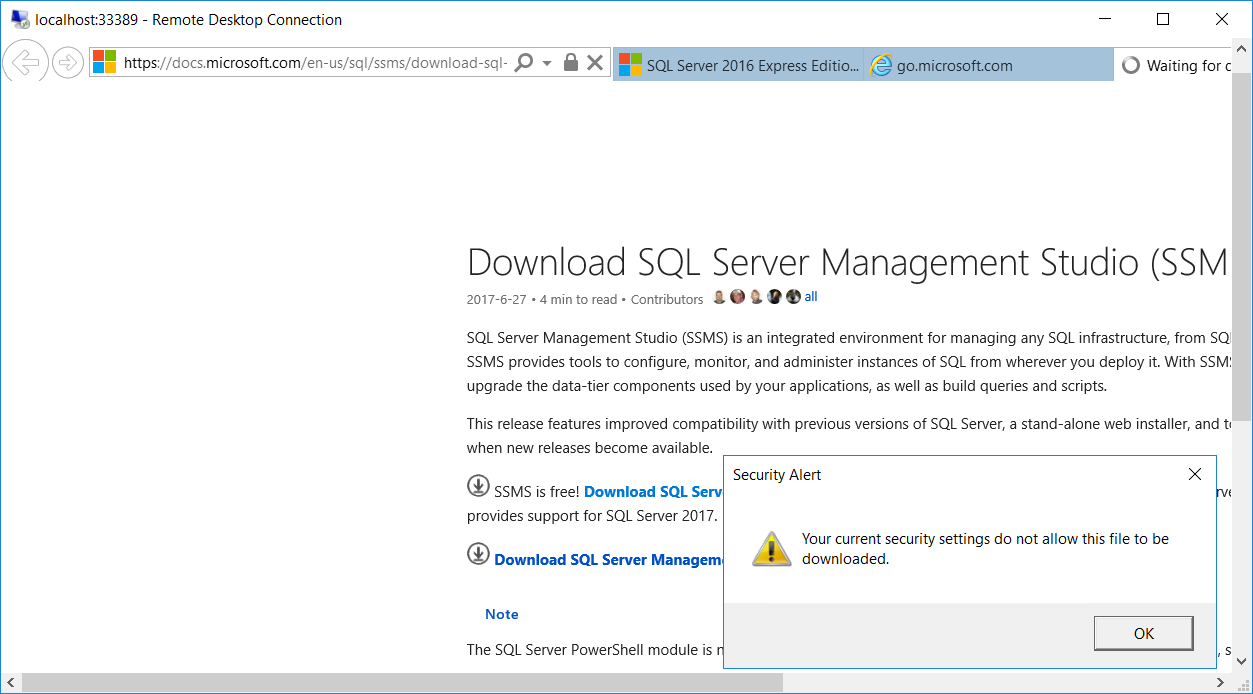Stop page loading with the X icon
Screen dimensions: 1253x694
point(595,63)
